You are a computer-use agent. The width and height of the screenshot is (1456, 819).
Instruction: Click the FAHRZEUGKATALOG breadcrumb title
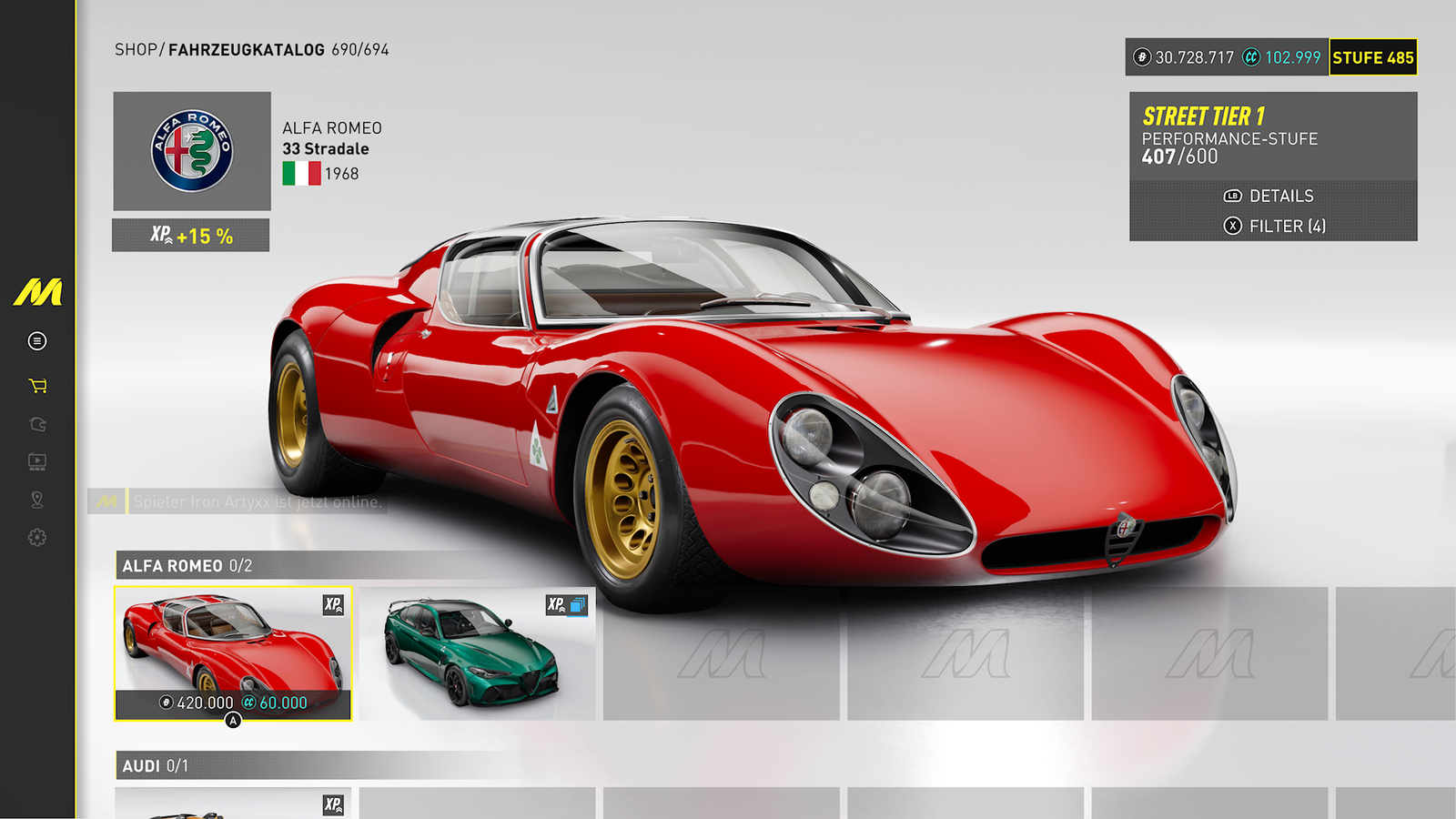(247, 50)
